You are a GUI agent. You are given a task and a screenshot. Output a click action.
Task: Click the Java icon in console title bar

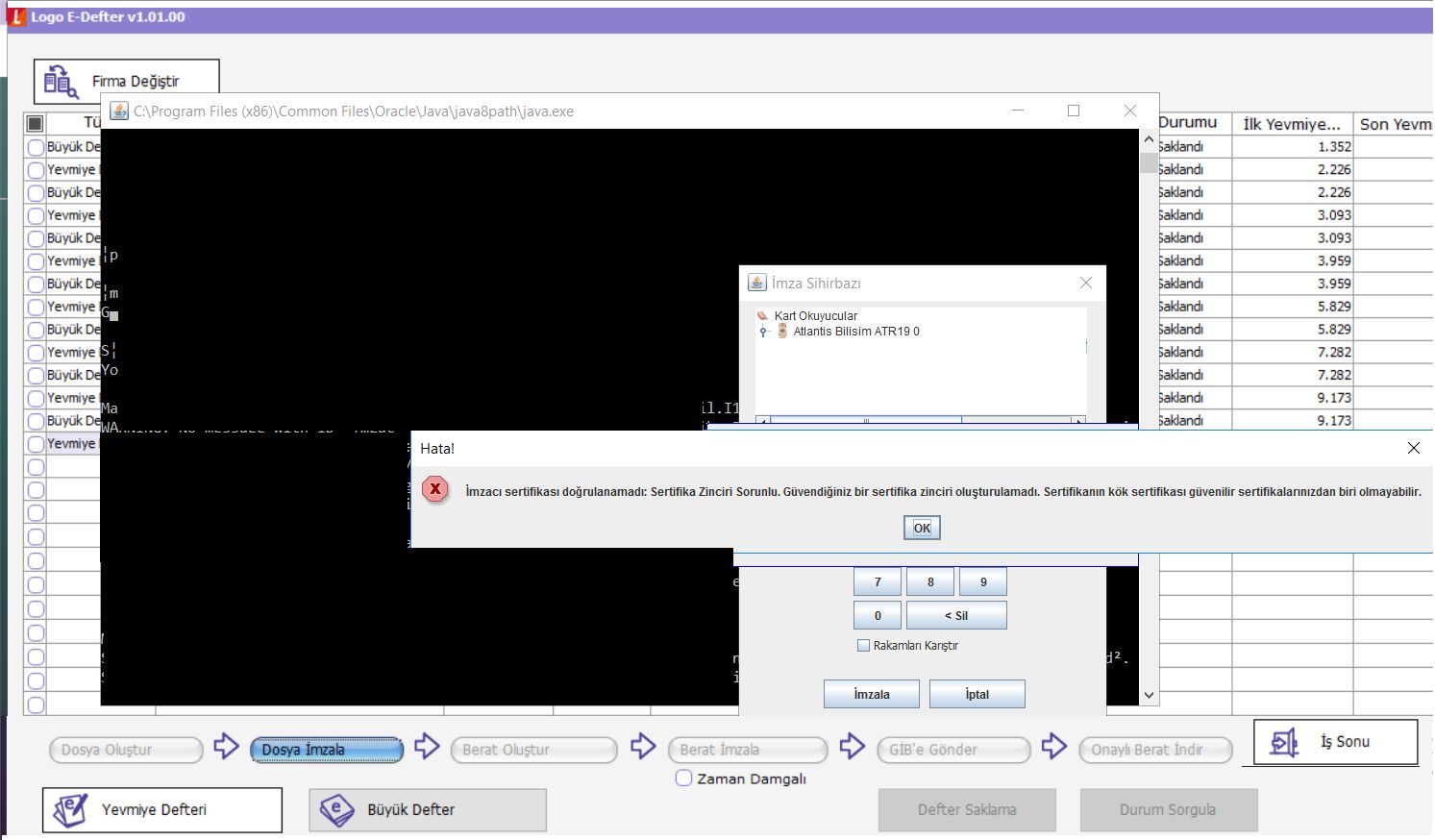coord(119,111)
